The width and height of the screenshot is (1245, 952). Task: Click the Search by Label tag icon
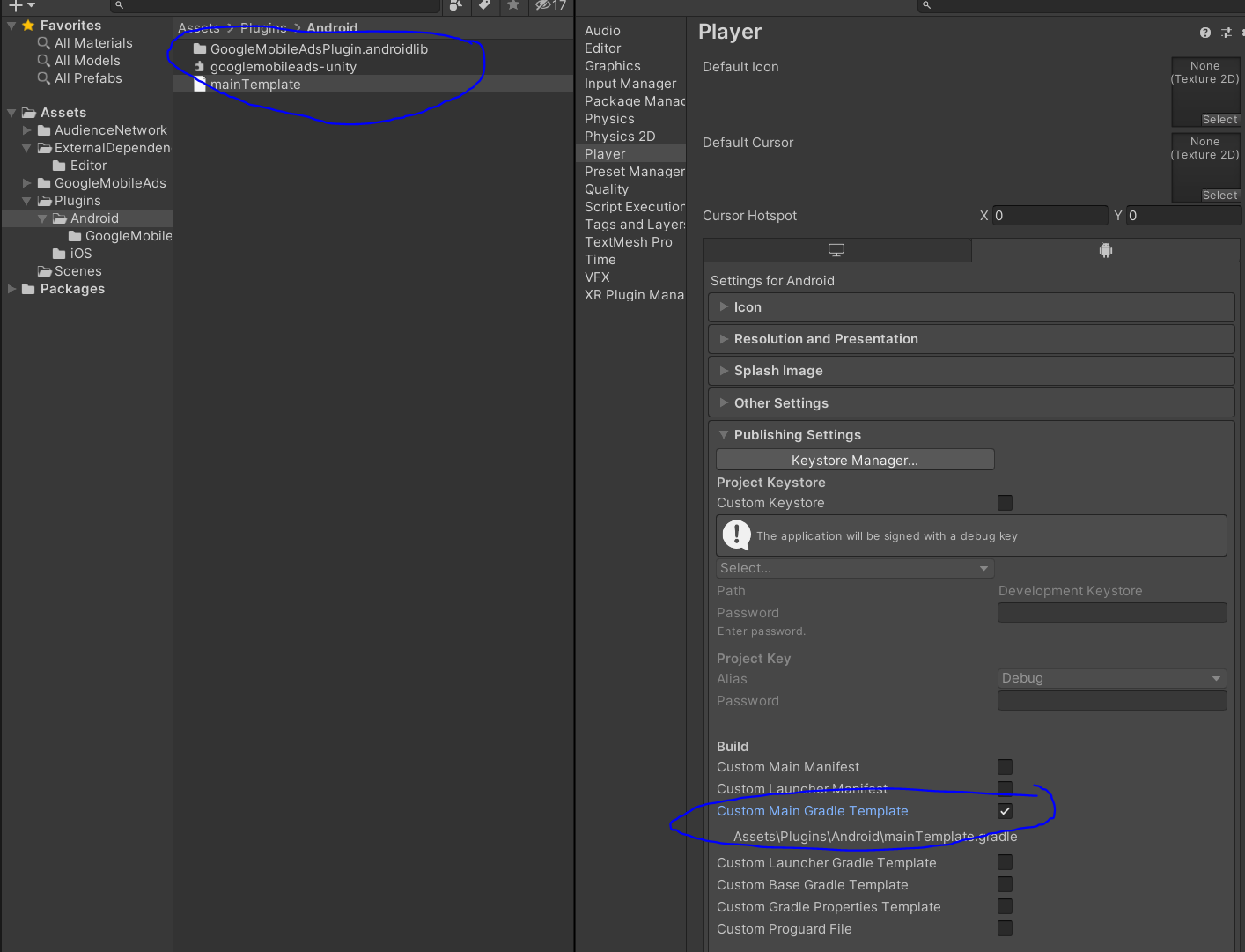tap(484, 5)
